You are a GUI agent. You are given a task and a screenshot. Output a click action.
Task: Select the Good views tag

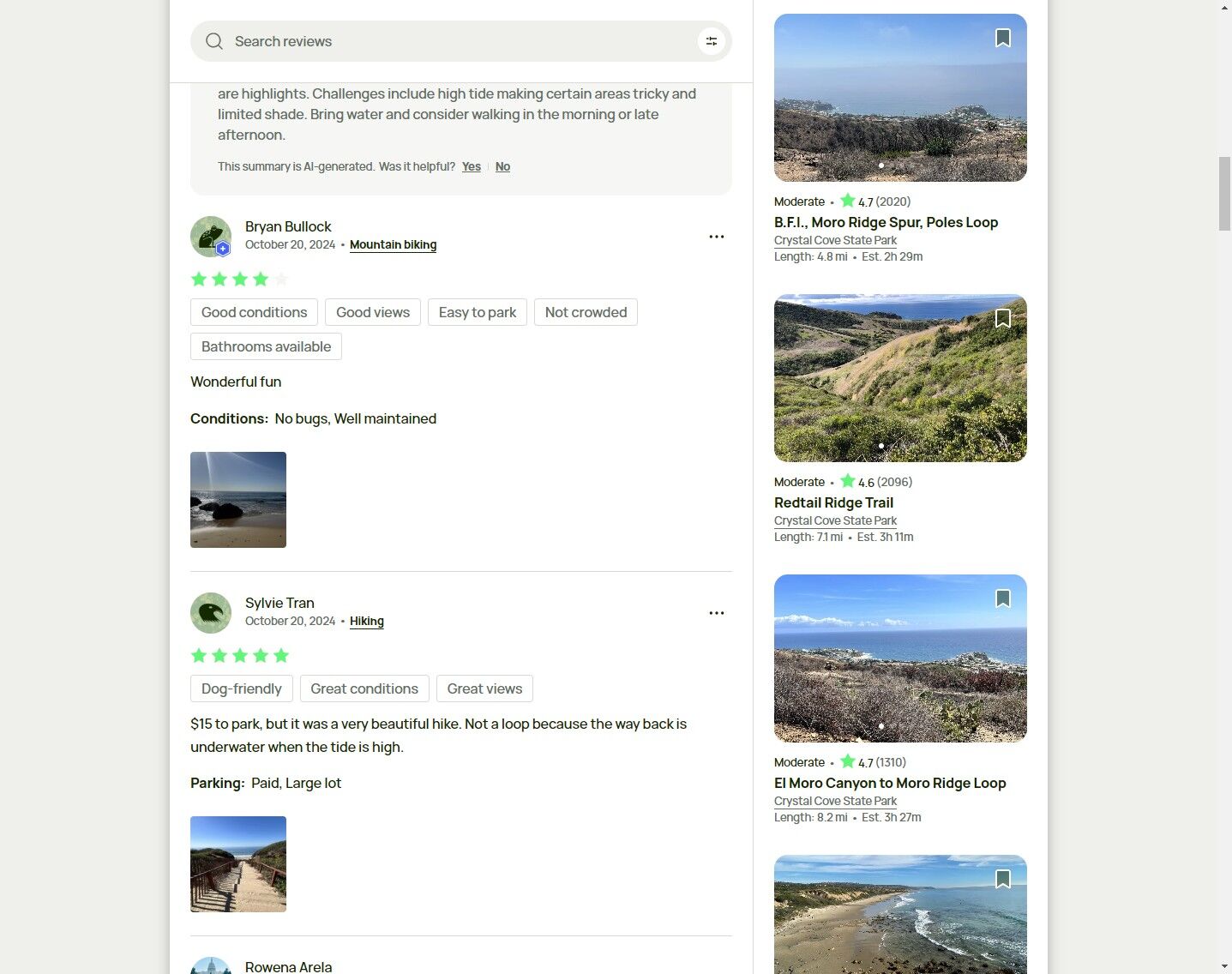point(373,312)
